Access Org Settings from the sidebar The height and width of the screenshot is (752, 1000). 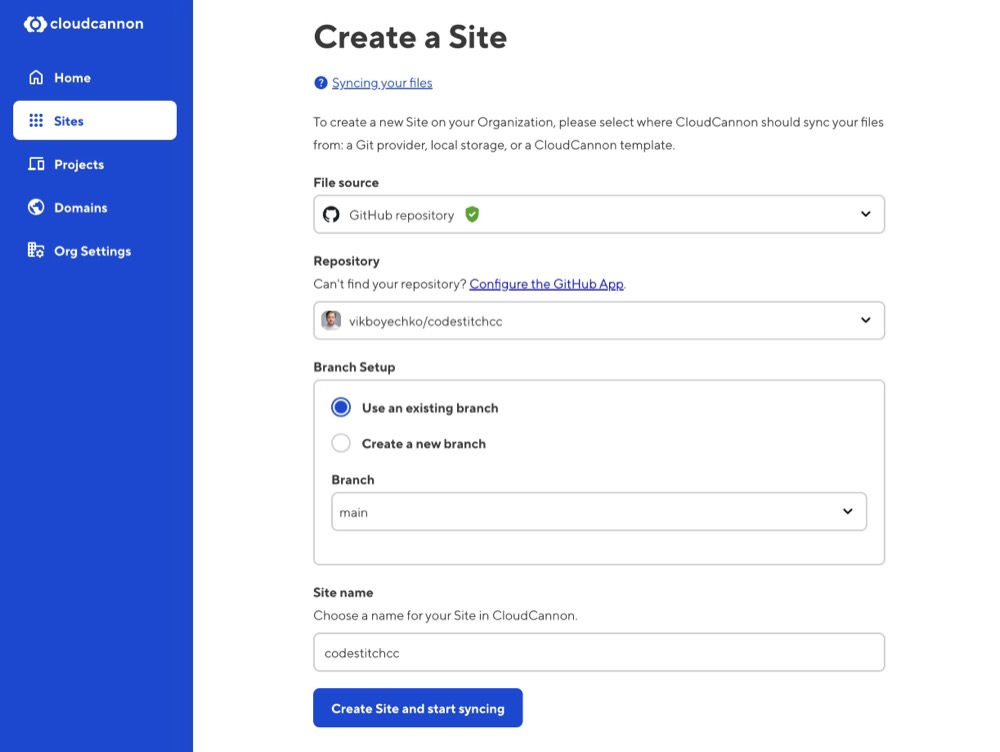pyautogui.click(x=92, y=251)
